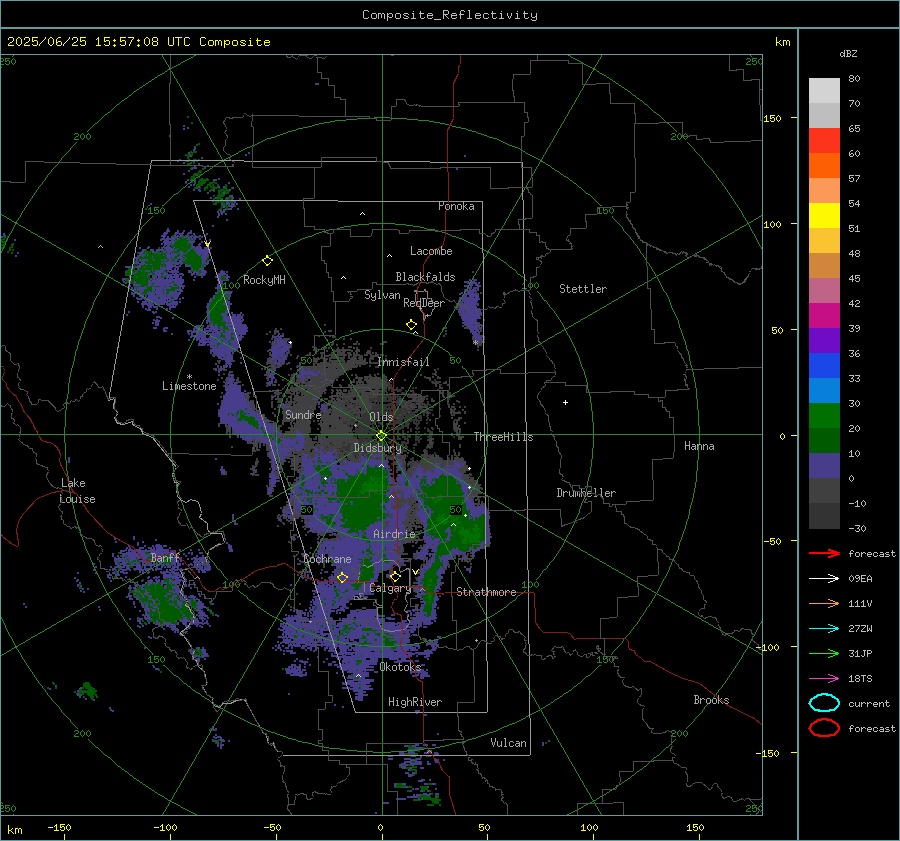
Task: Select the 51 dBZ yellow color swatch
Action: point(824,215)
